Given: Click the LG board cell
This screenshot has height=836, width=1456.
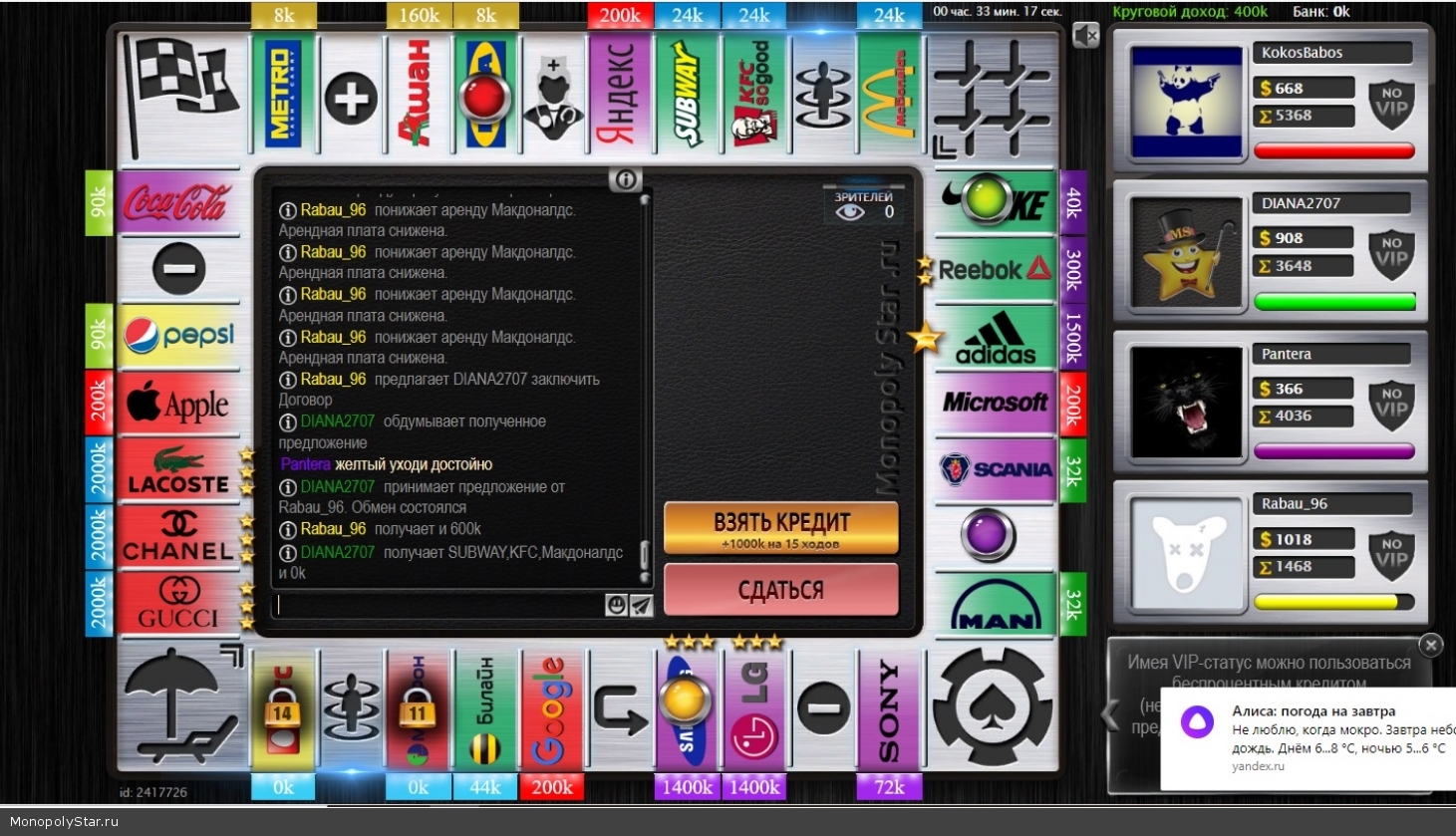Looking at the screenshot, I should click(x=754, y=710).
